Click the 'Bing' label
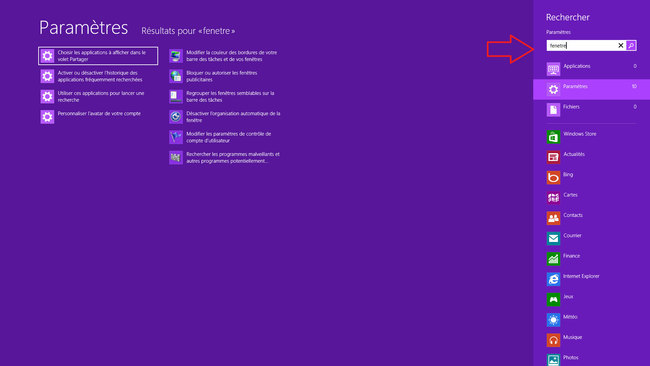Image resolution: width=650 pixels, height=366 pixels. tap(568, 175)
